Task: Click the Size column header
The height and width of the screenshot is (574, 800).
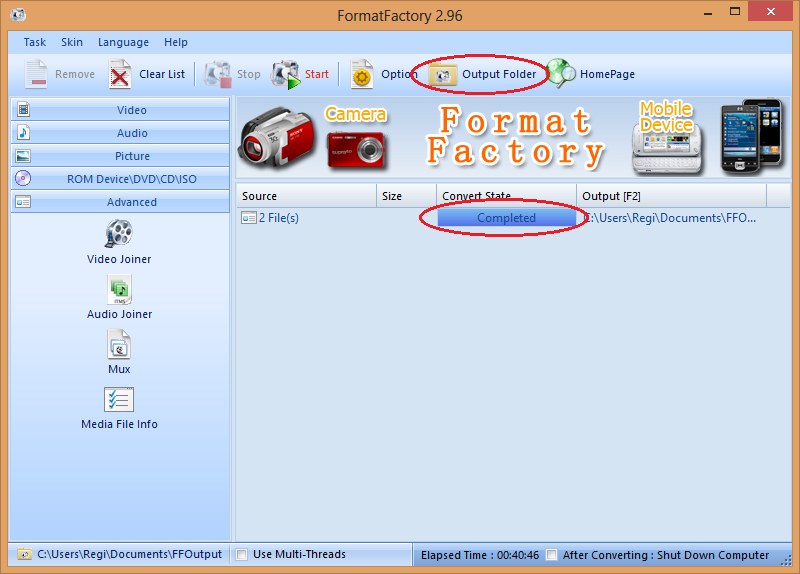Action: click(x=406, y=196)
